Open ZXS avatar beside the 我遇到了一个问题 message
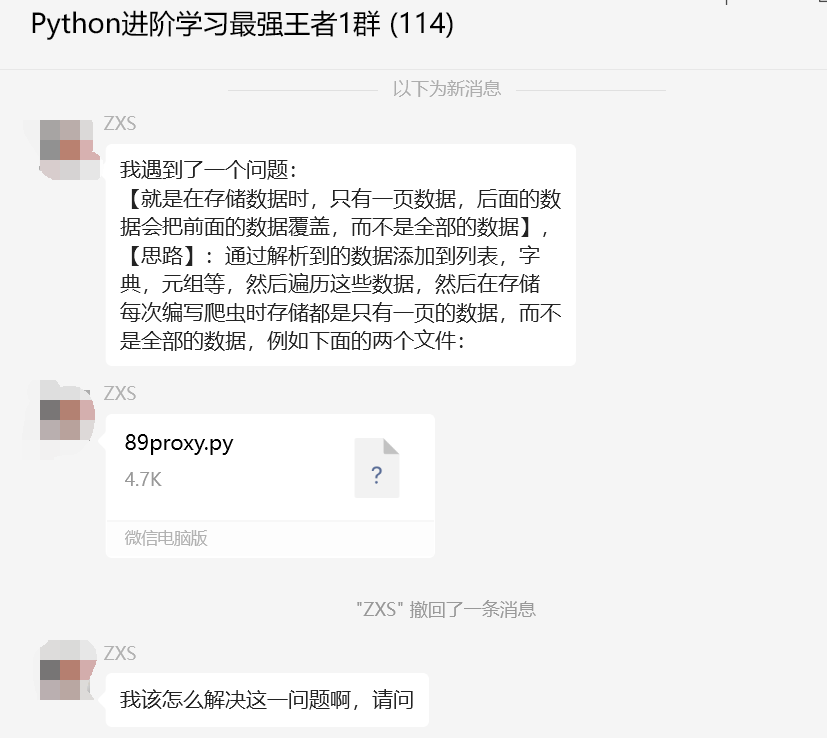Image resolution: width=827 pixels, height=738 pixels. [x=70, y=150]
